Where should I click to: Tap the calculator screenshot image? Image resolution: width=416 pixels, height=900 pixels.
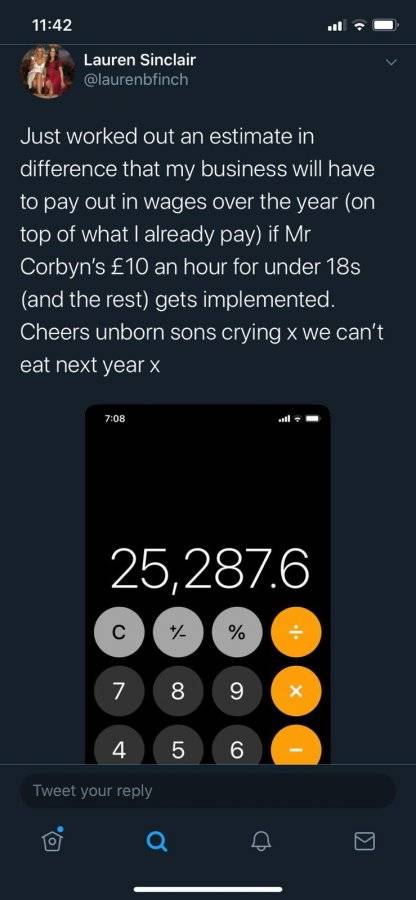208,584
